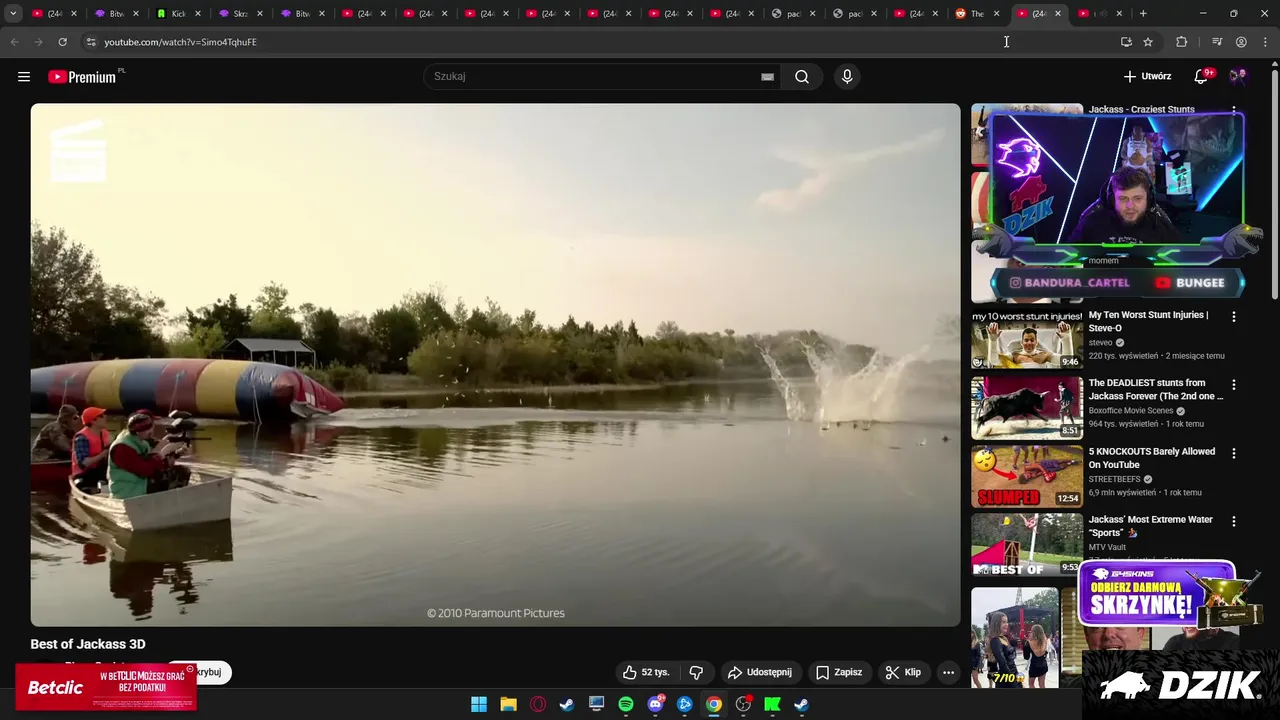Viewport: 1280px width, 720px height.
Task: Click the Steve-O stunt injuries thumbnail
Action: click(x=1027, y=339)
